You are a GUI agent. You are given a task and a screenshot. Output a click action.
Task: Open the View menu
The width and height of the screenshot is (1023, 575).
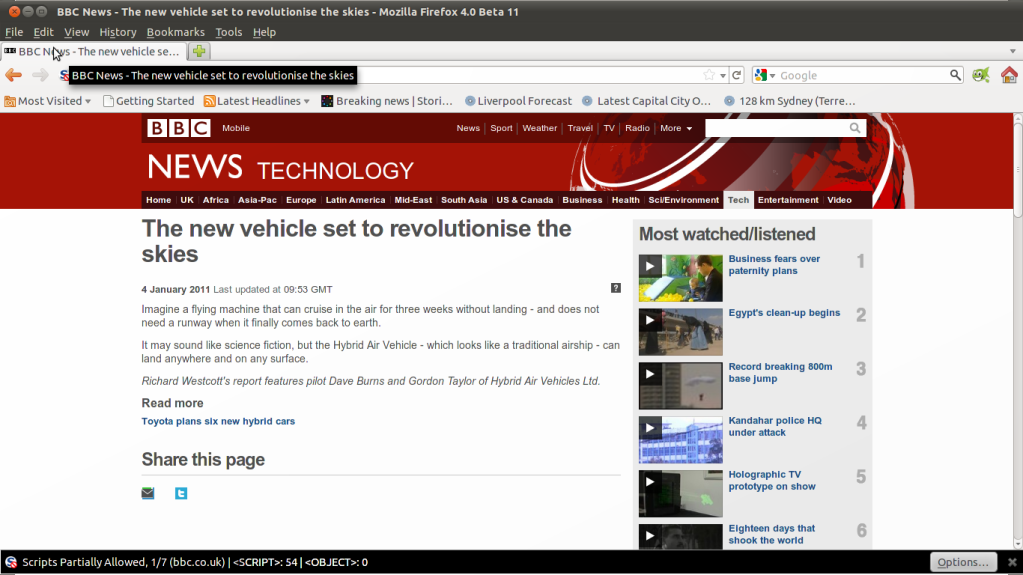[x=76, y=32]
